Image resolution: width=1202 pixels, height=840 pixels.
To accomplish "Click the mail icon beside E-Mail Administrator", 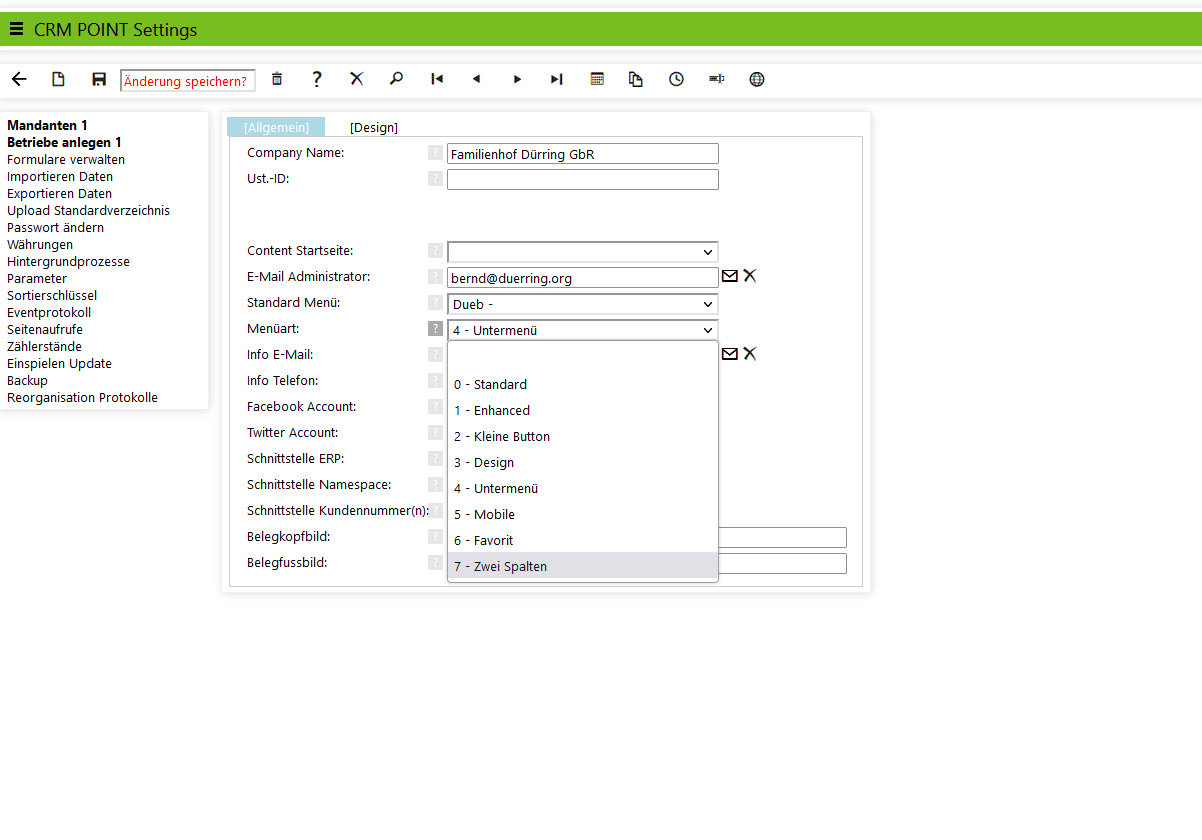I will pos(730,276).
